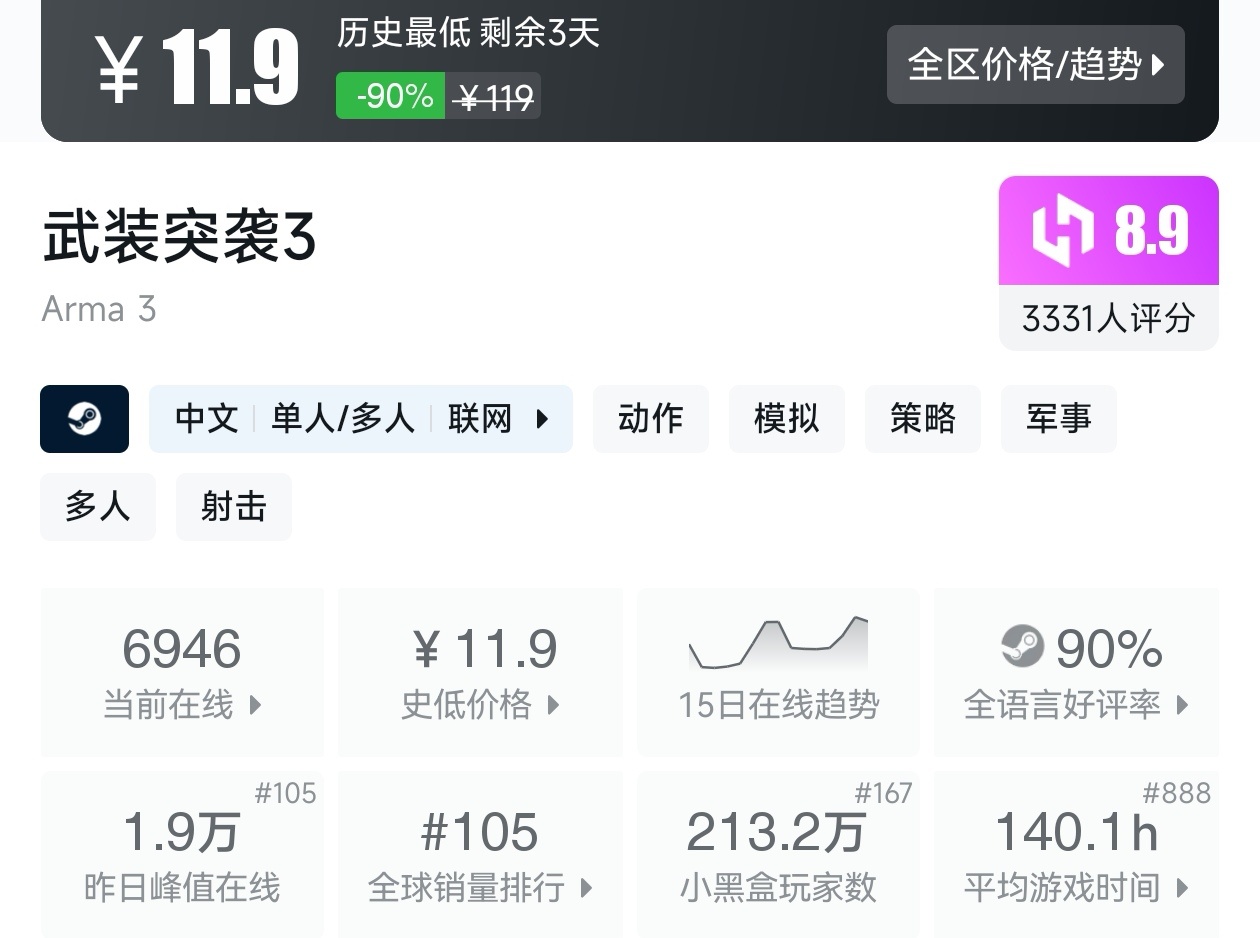This screenshot has height=938, width=1260.
Task: Tap the -90% discount label
Action: click(391, 96)
